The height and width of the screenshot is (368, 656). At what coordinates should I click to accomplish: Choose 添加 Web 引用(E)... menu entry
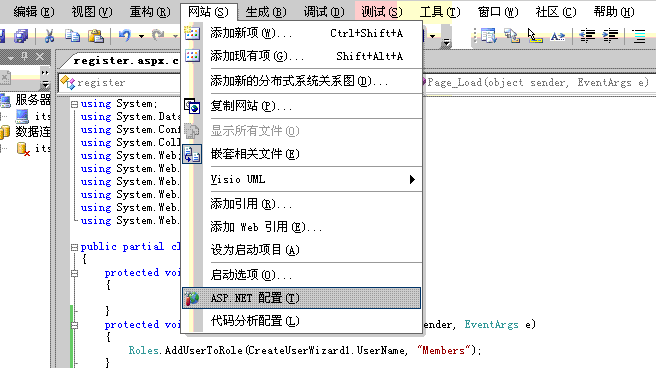(x=302, y=227)
